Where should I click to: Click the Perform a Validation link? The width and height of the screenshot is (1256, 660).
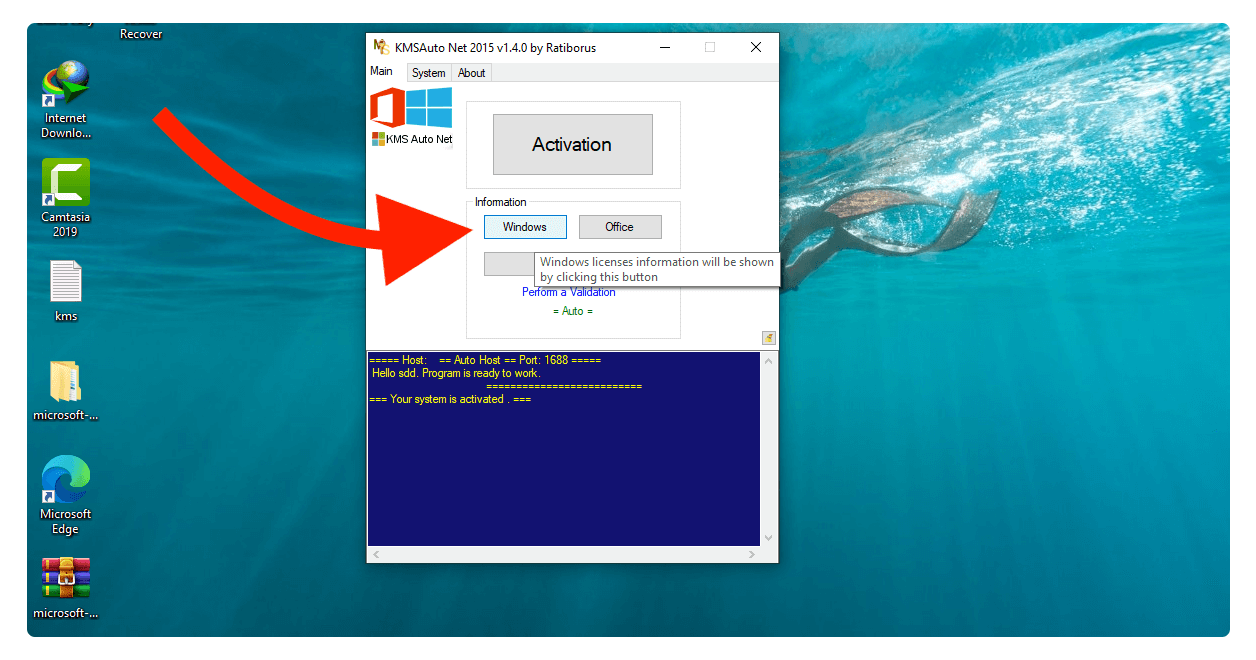click(569, 292)
